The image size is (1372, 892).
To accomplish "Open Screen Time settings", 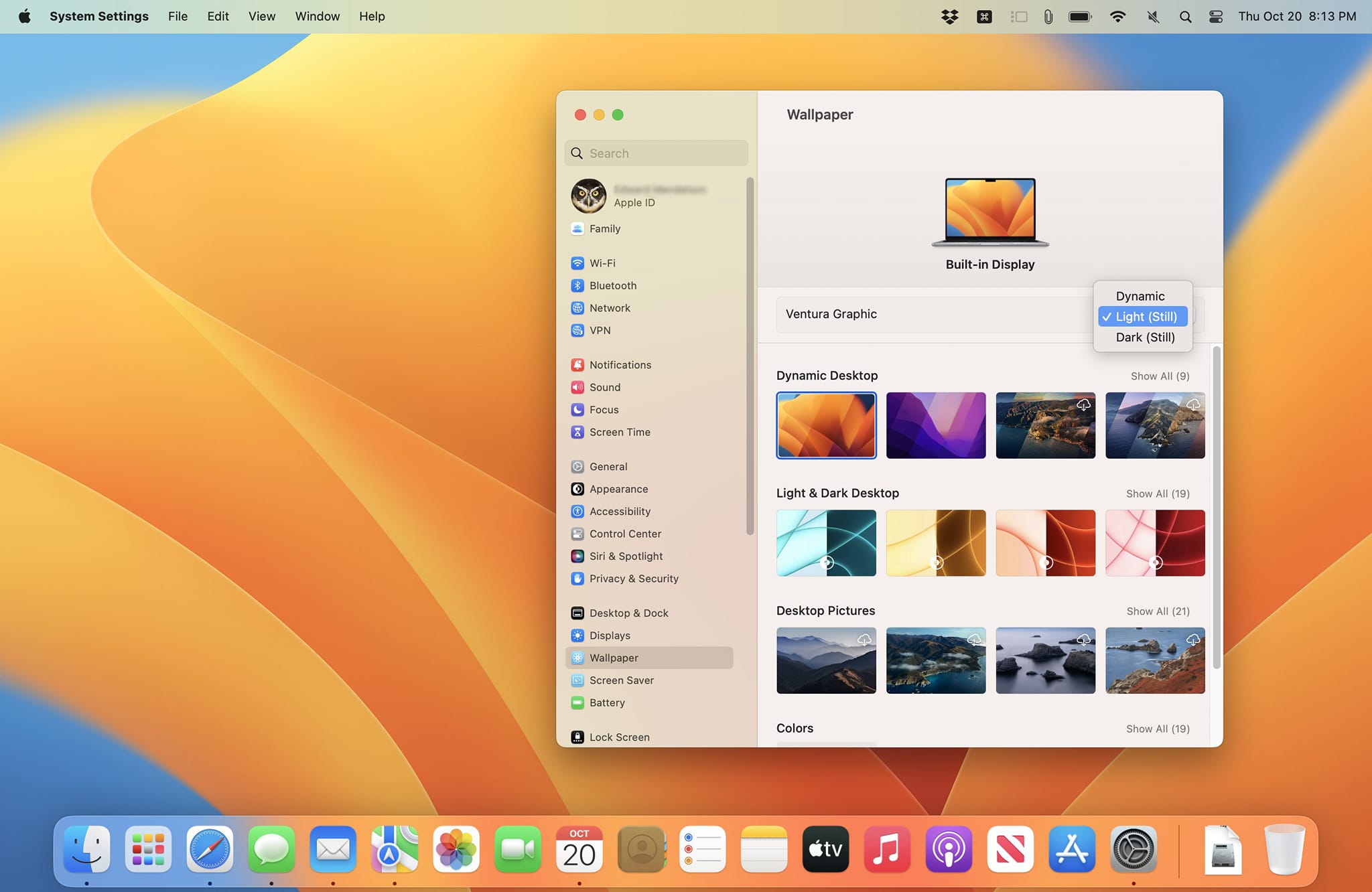I will click(619, 432).
